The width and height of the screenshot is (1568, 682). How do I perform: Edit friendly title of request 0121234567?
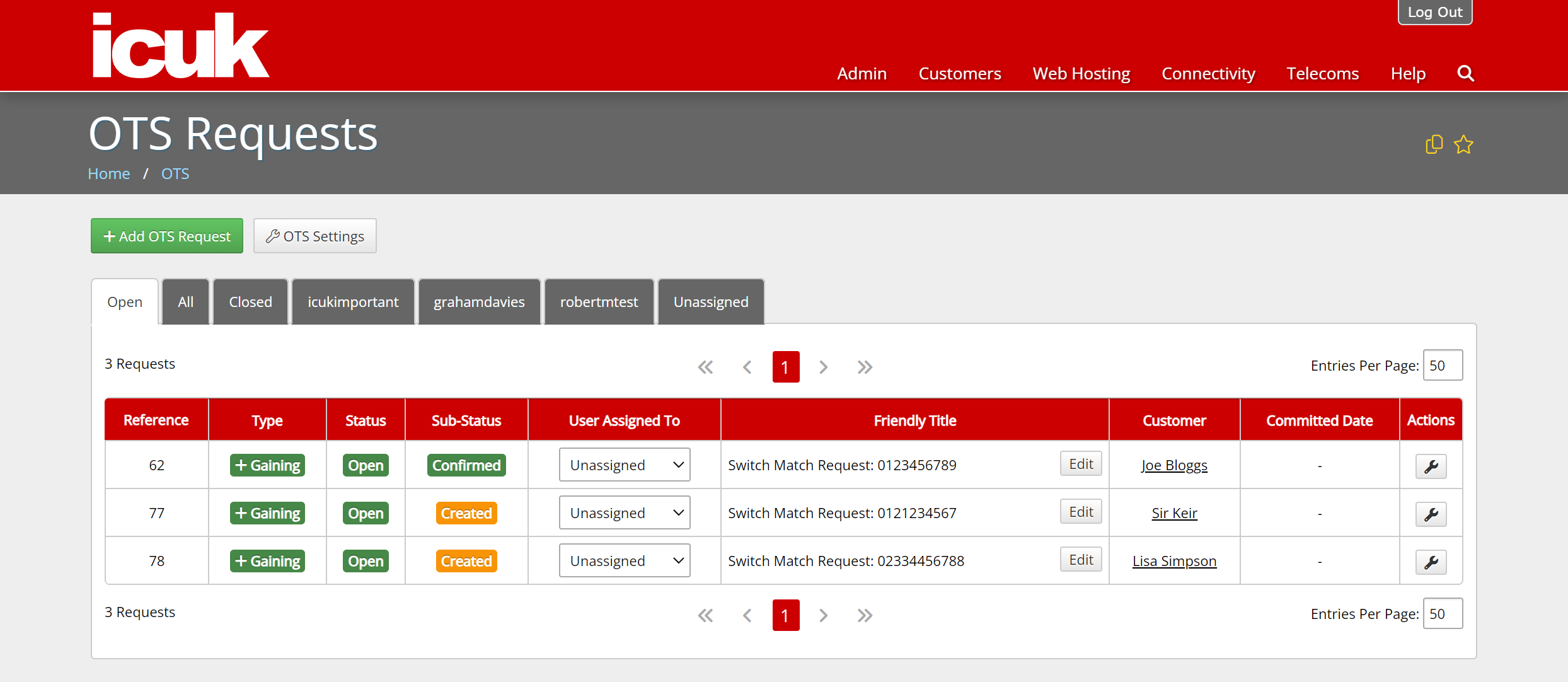pyautogui.click(x=1081, y=512)
